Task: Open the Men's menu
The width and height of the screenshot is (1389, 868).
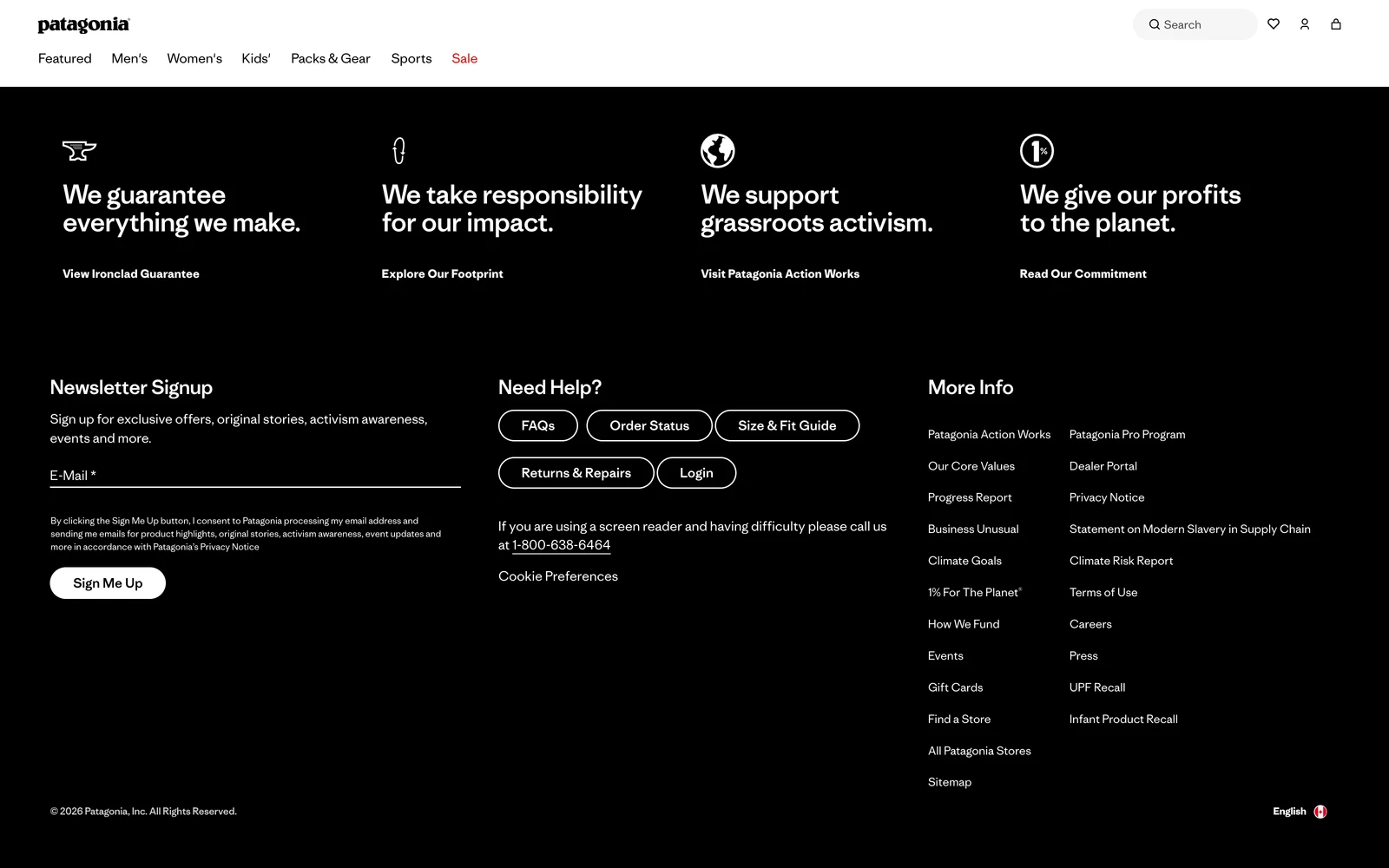Action: click(x=129, y=58)
